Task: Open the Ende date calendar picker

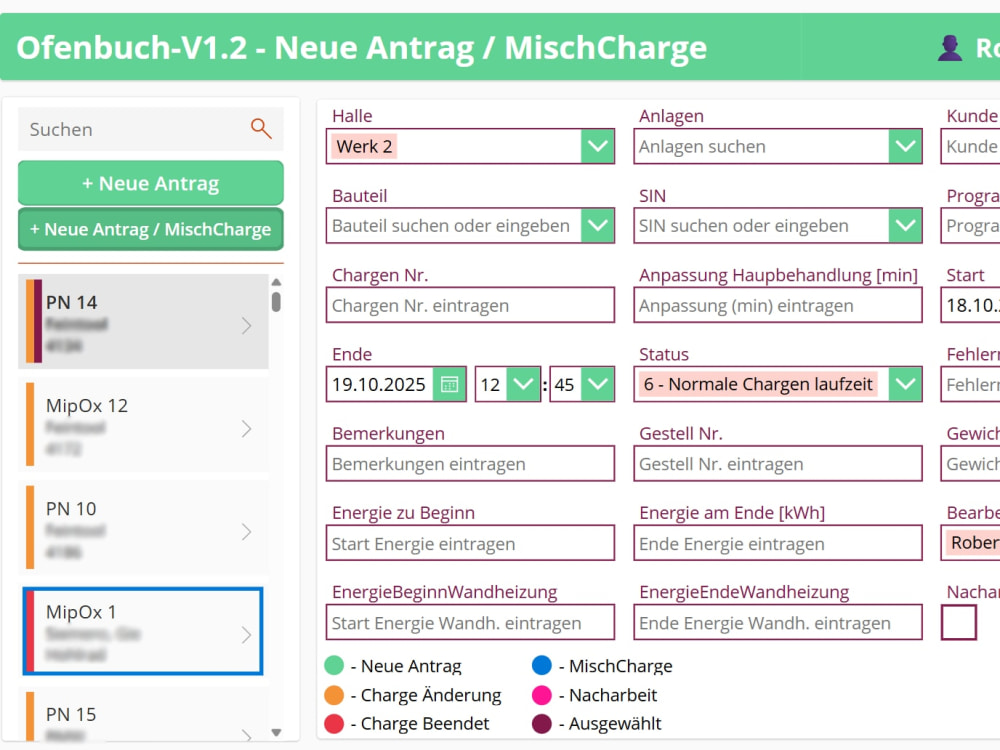Action: point(449,384)
